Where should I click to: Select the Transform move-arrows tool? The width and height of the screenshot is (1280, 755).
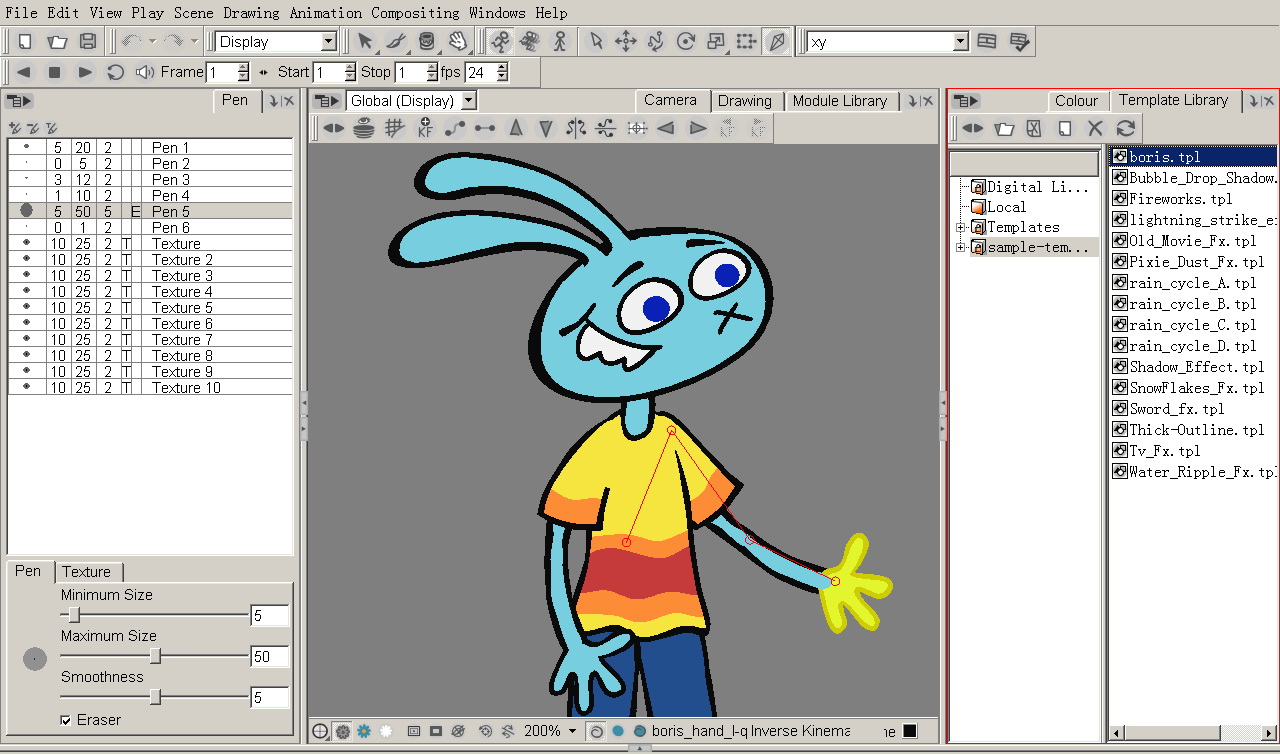point(626,42)
